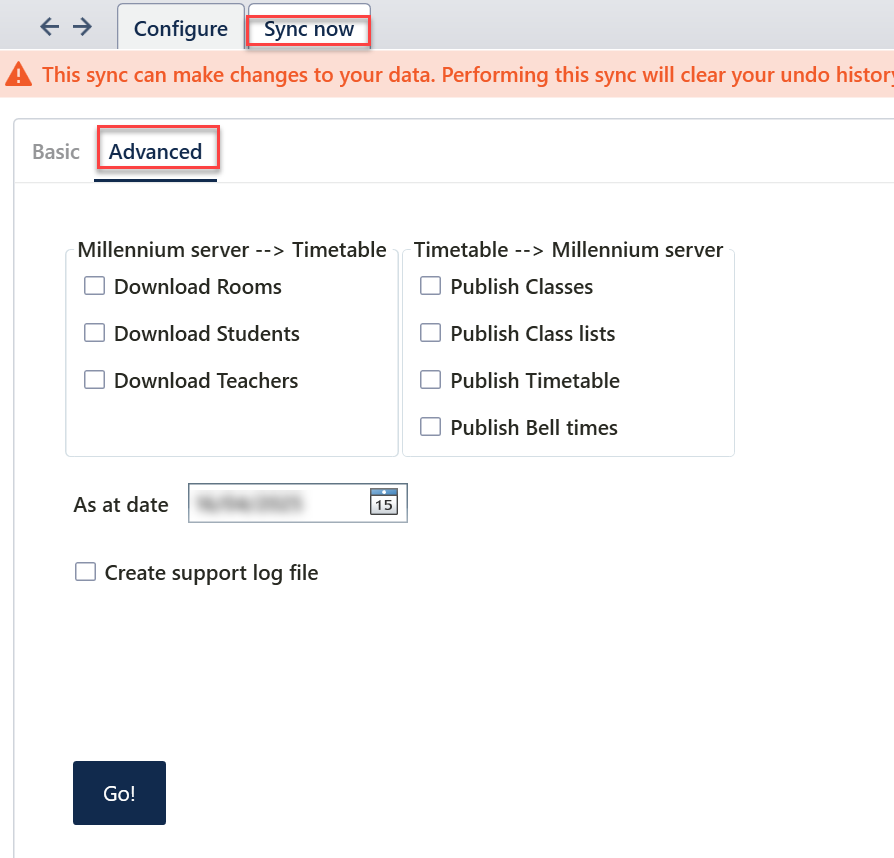
Task: Toggle Create support log file checkbox
Action: (x=86, y=572)
